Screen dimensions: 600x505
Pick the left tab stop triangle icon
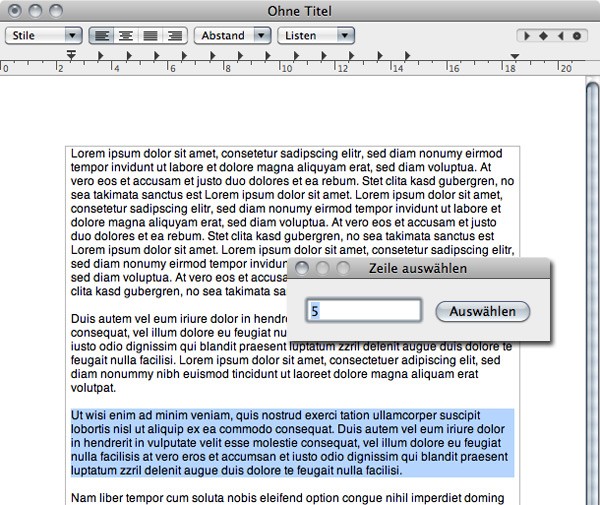click(x=528, y=36)
